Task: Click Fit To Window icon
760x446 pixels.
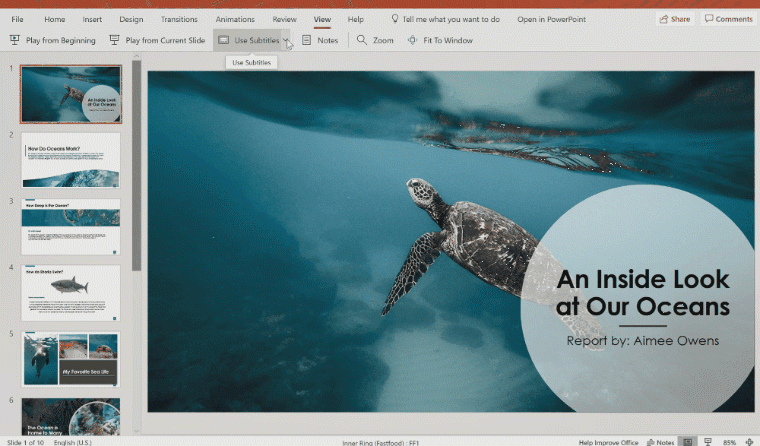Action: tap(413, 40)
